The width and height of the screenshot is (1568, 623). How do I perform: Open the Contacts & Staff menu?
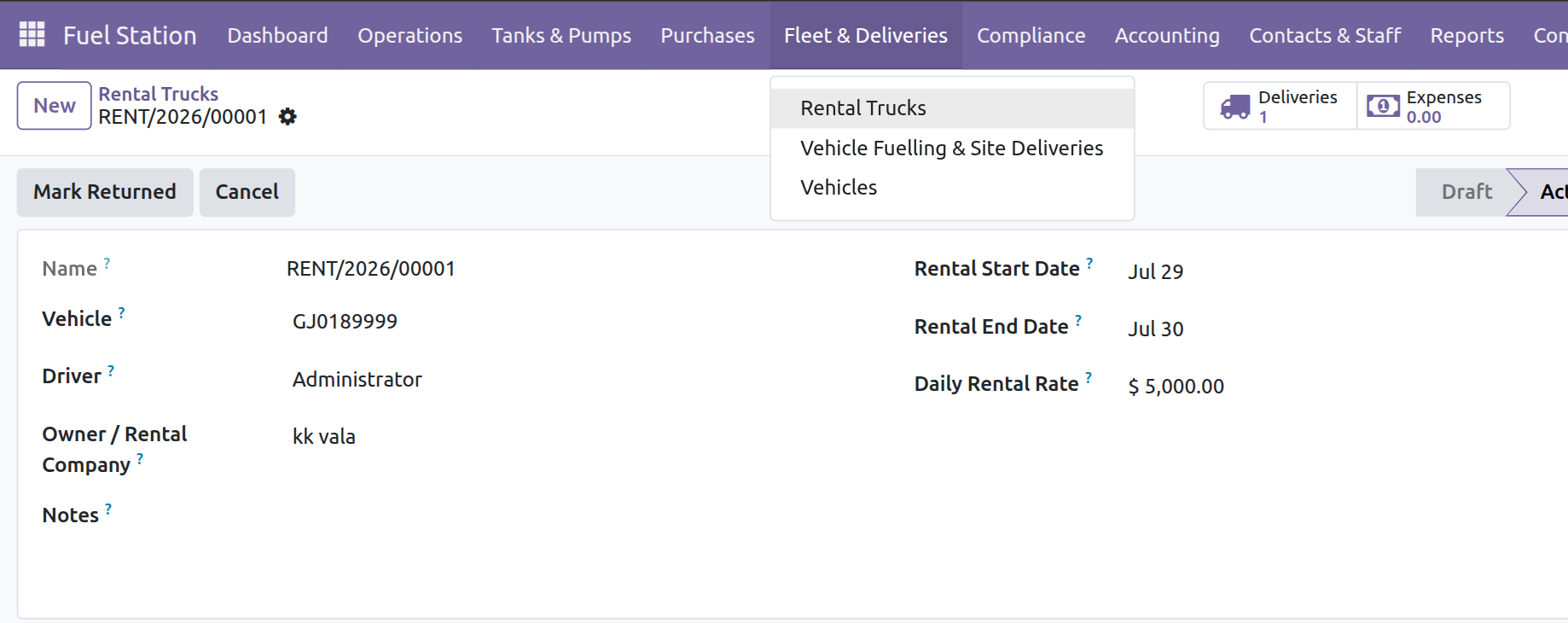(x=1325, y=35)
